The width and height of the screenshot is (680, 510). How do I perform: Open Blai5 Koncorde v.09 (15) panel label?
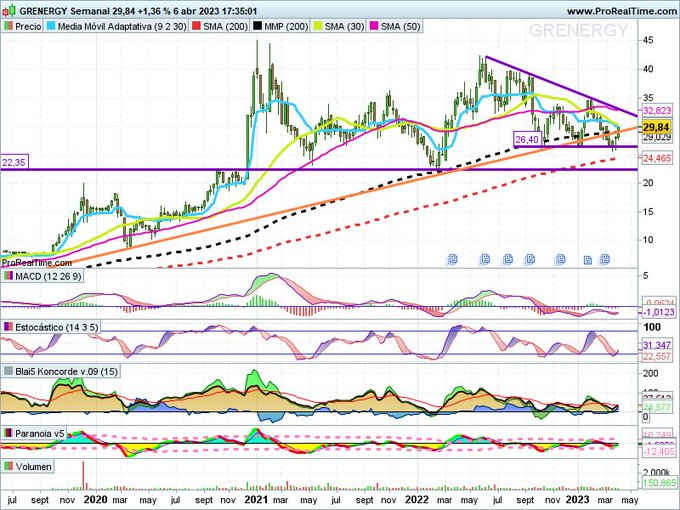tap(66, 371)
